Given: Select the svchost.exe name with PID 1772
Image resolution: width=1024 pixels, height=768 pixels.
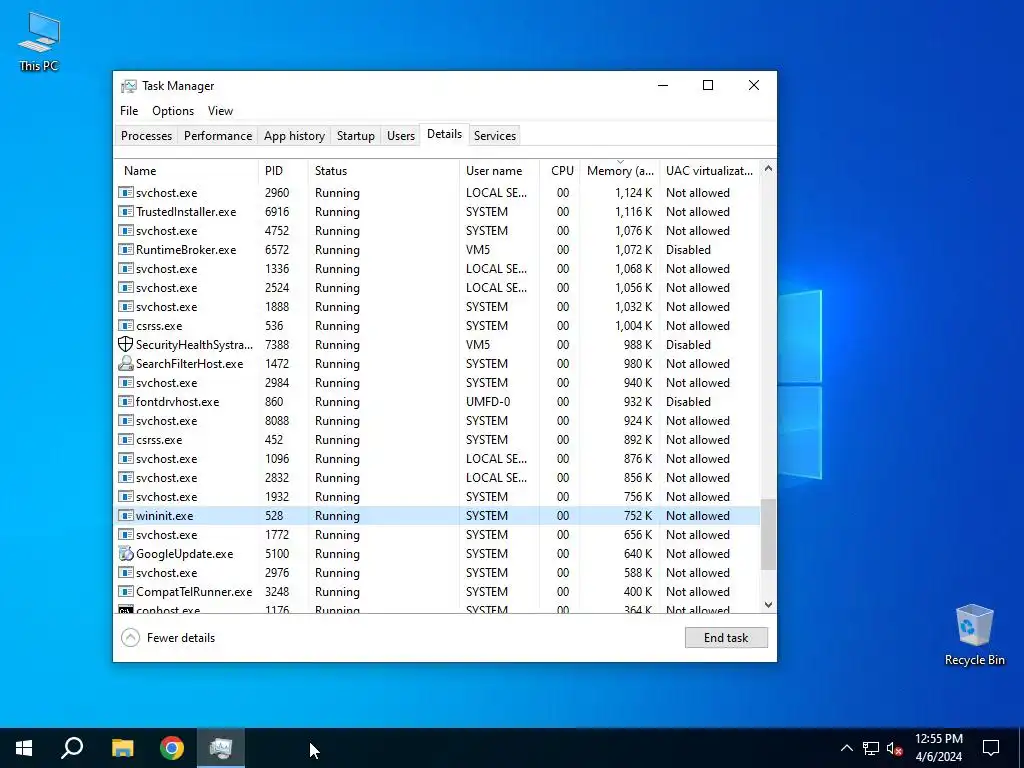Looking at the screenshot, I should 167,535.
